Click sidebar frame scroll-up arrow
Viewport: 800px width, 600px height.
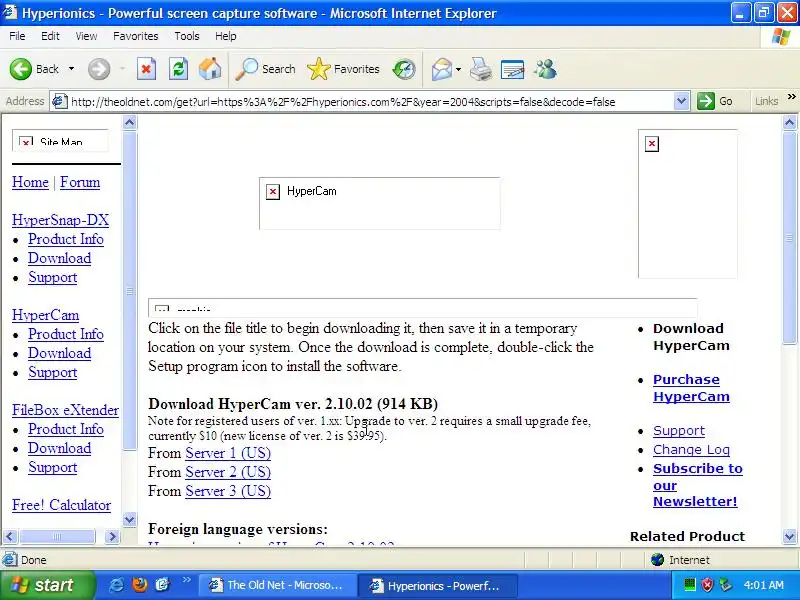tap(130, 122)
